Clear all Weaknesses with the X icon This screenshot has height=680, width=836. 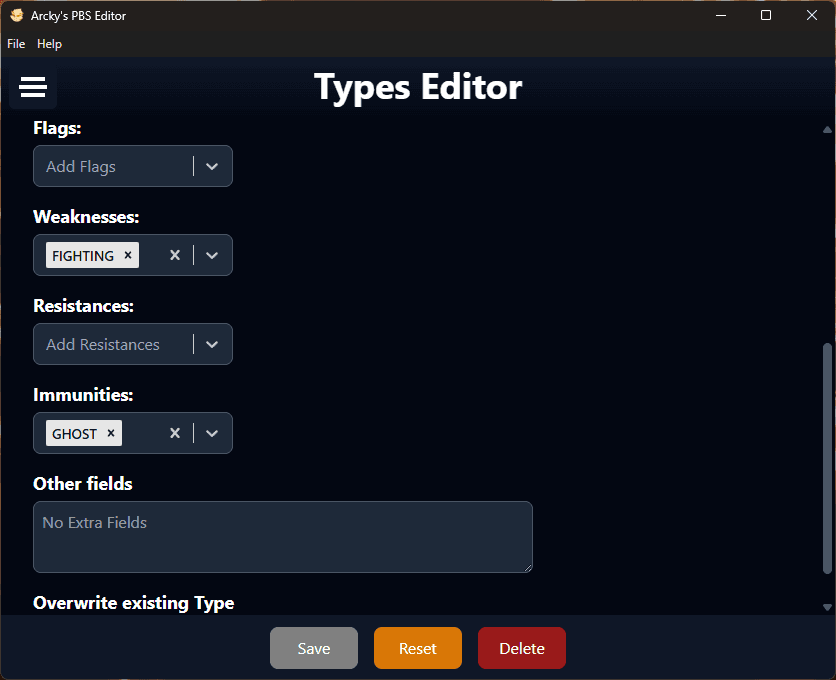coord(175,255)
